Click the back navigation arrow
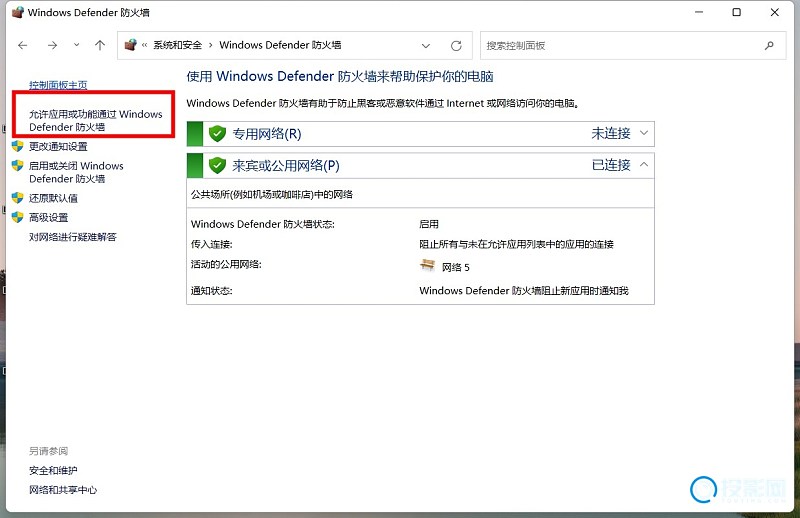Viewport: 800px width, 518px height. pyautogui.click(x=23, y=45)
